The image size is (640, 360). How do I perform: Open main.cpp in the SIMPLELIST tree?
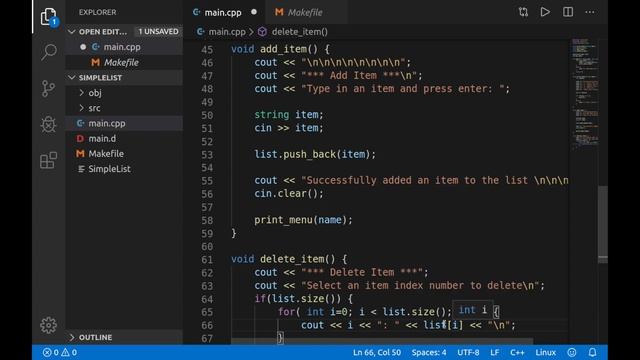point(124,123)
